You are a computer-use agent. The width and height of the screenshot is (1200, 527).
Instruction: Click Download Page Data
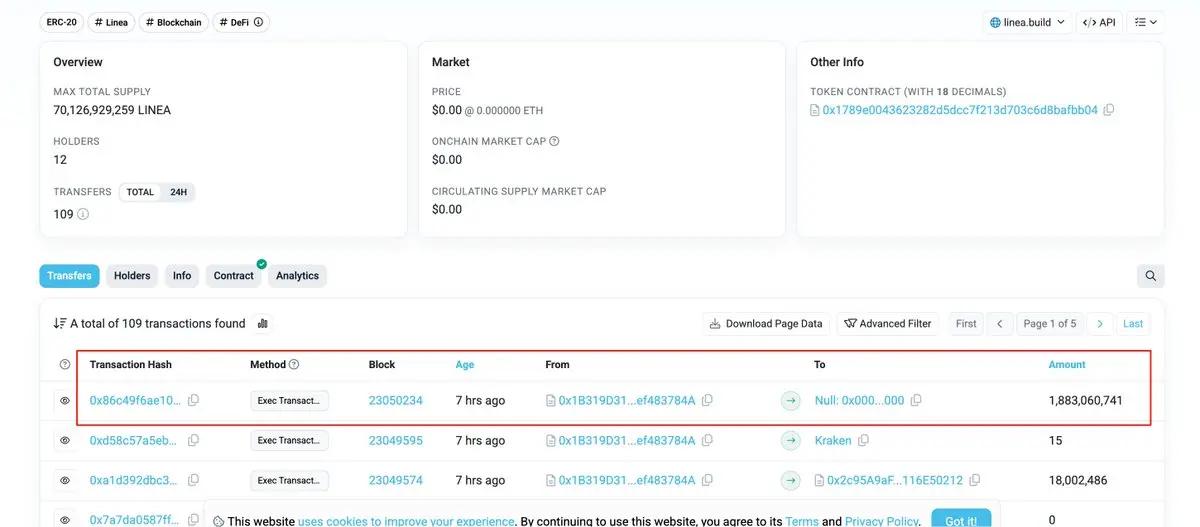click(x=766, y=323)
